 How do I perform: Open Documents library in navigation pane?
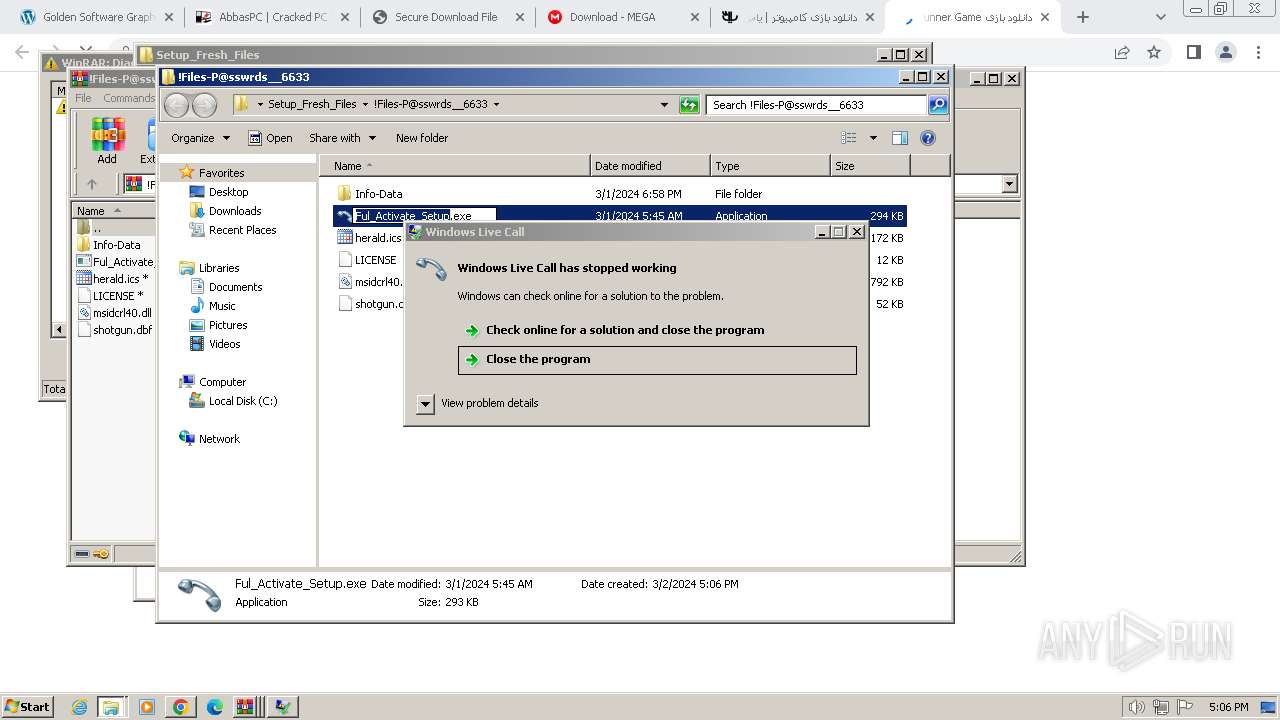(x=235, y=287)
